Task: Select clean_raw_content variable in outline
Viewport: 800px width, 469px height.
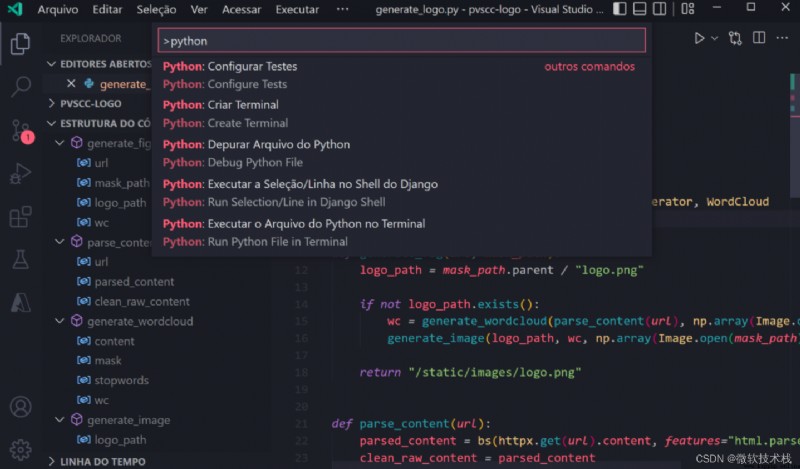Action: pyautogui.click(x=142, y=301)
